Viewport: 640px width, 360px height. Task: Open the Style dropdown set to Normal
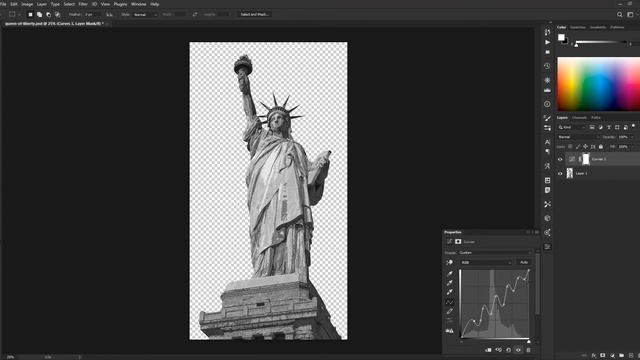pos(145,14)
